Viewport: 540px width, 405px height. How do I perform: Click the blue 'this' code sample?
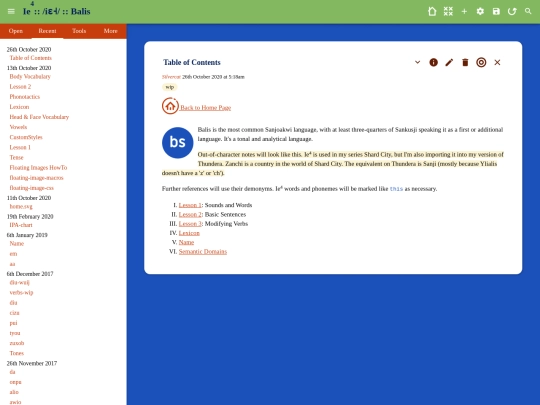(396, 189)
